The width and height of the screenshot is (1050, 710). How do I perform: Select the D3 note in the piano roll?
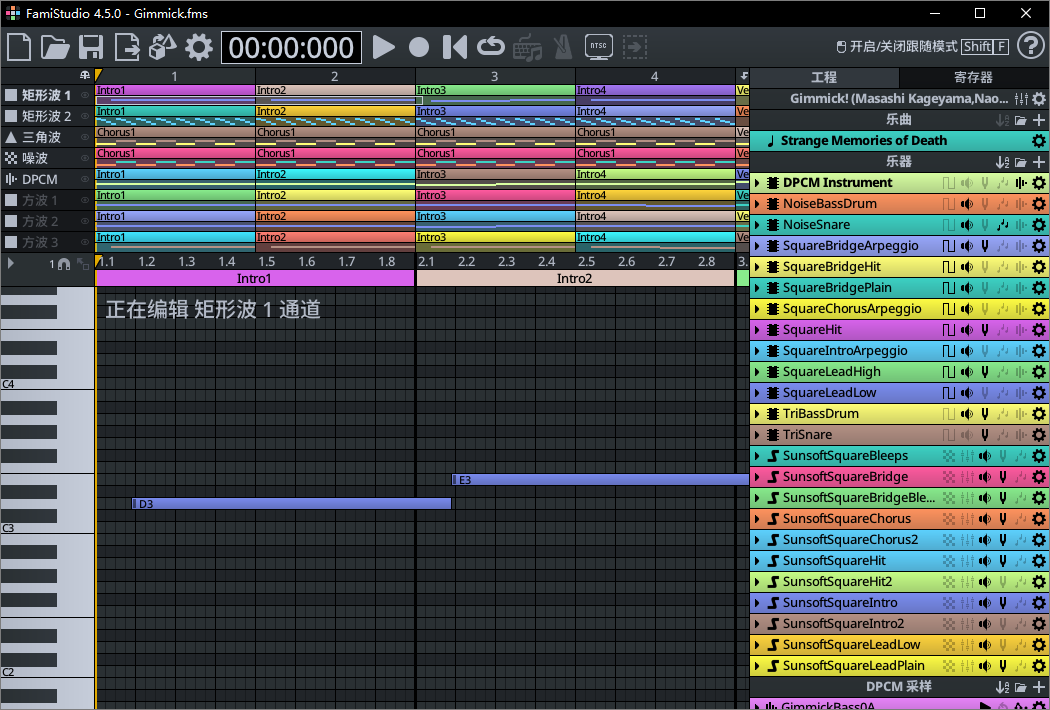pos(290,503)
